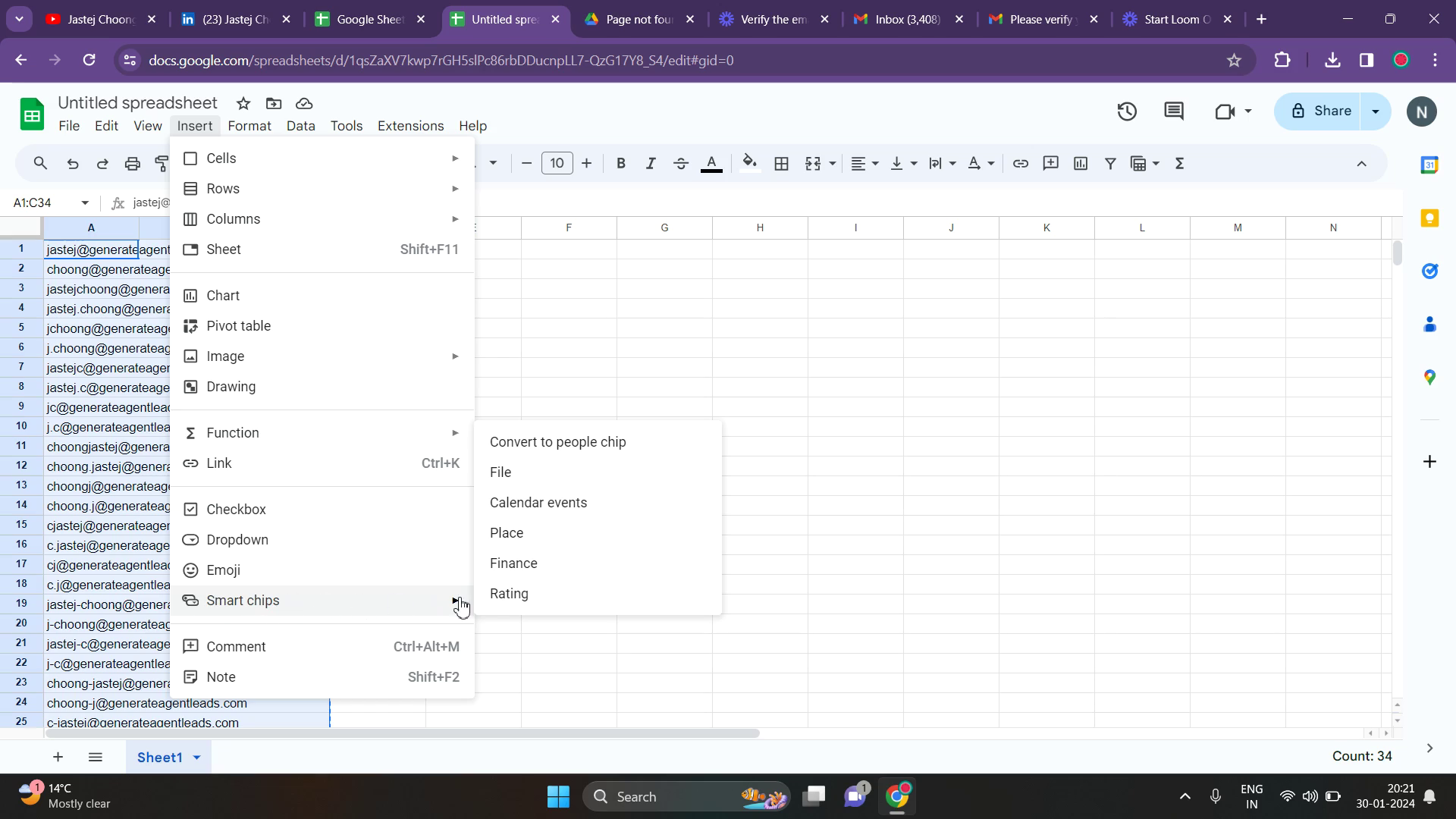The width and height of the screenshot is (1456, 819).
Task: Choose Pivot table in Insert menu
Action: click(238, 326)
